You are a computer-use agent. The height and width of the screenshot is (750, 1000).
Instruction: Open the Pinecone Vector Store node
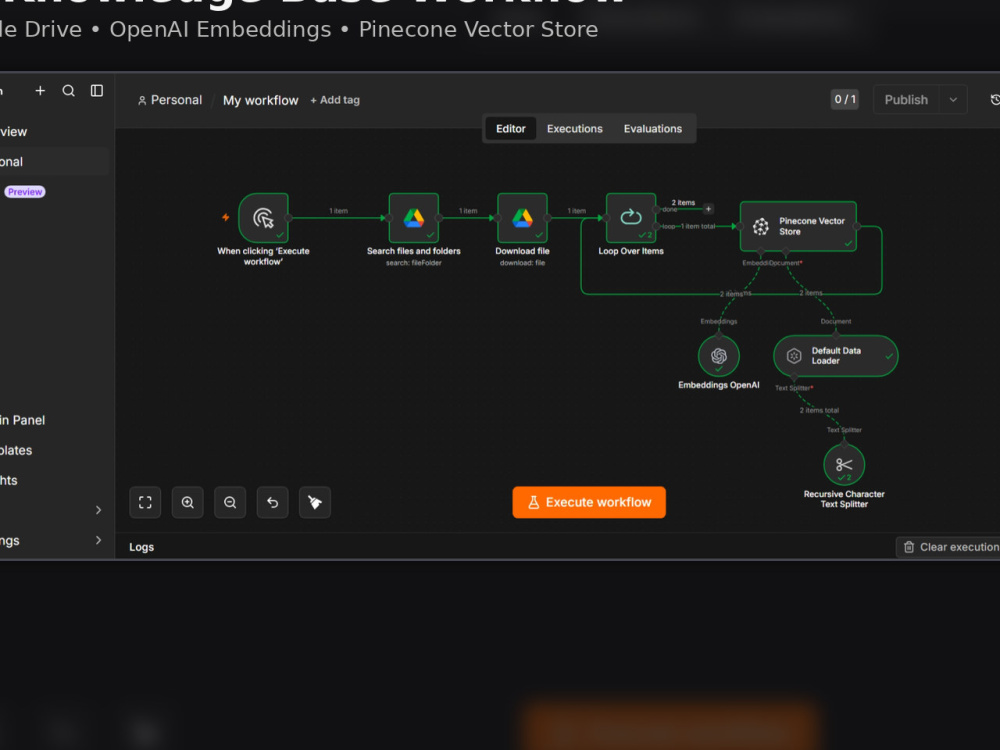tap(798, 226)
